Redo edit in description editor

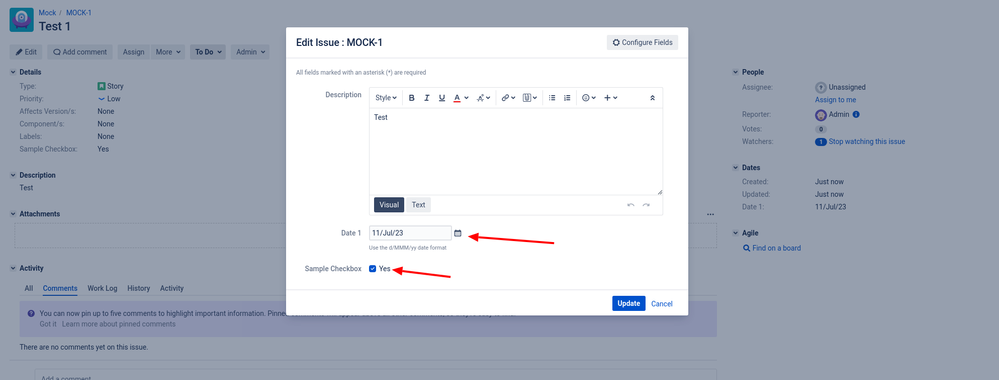pos(646,205)
